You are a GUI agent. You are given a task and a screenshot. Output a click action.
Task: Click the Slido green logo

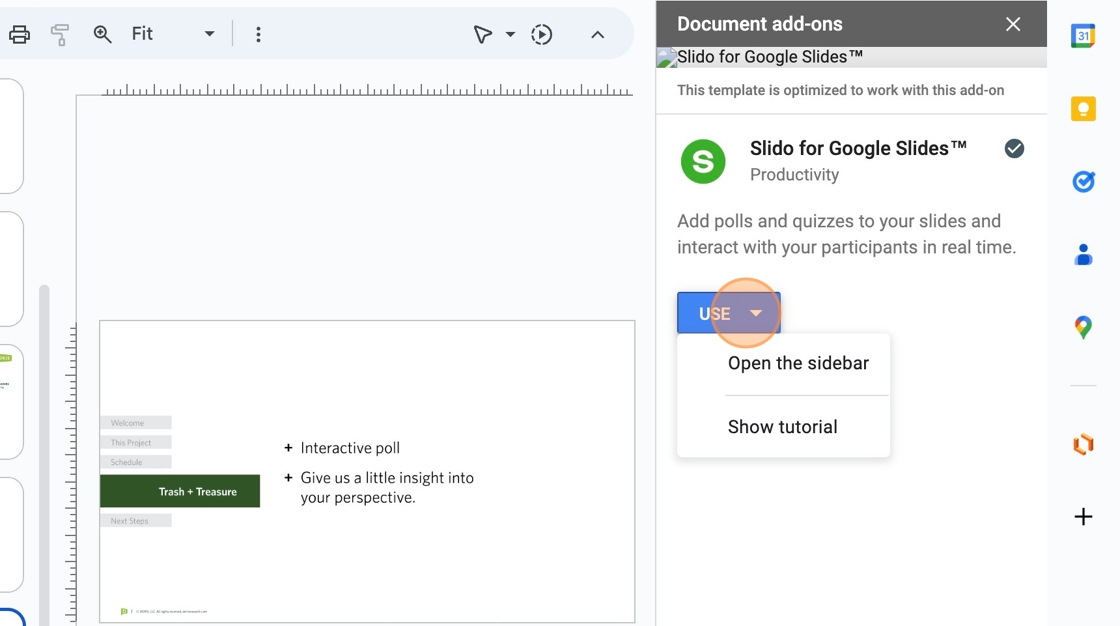point(703,161)
